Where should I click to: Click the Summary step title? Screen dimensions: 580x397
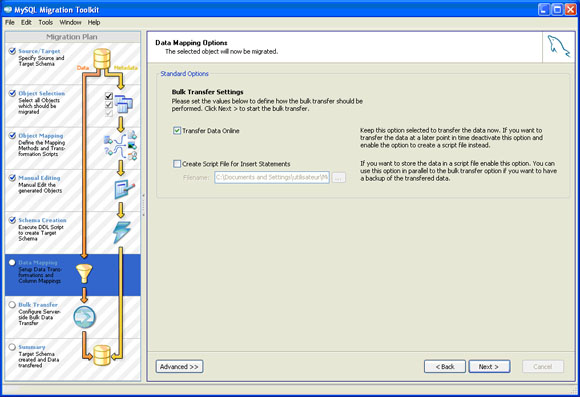(32, 347)
